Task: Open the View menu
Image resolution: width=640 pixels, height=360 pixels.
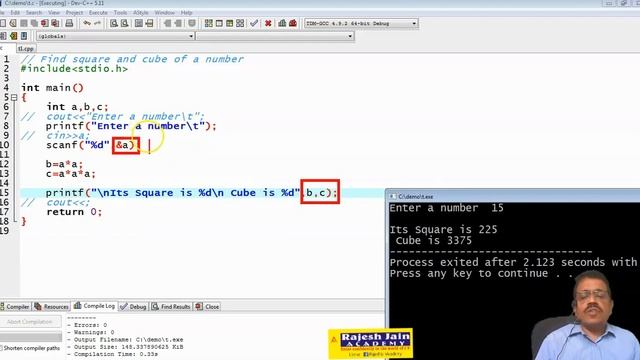Action: [54, 13]
